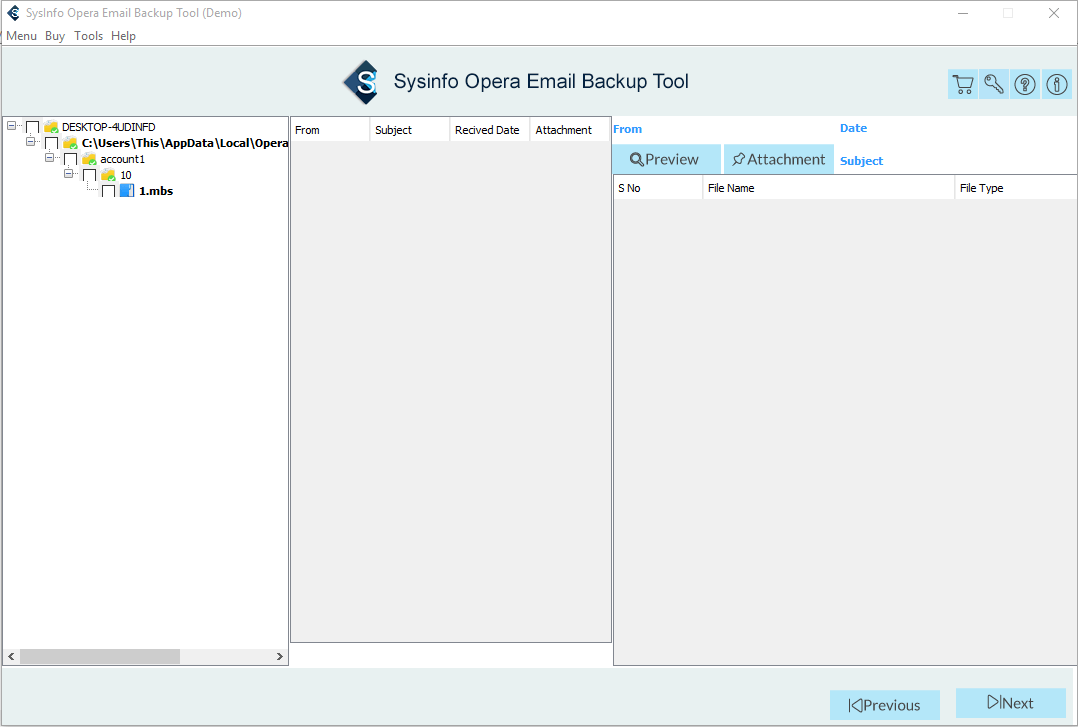The width and height of the screenshot is (1078, 727).
Task: Open the Menu menu
Action: click(21, 36)
